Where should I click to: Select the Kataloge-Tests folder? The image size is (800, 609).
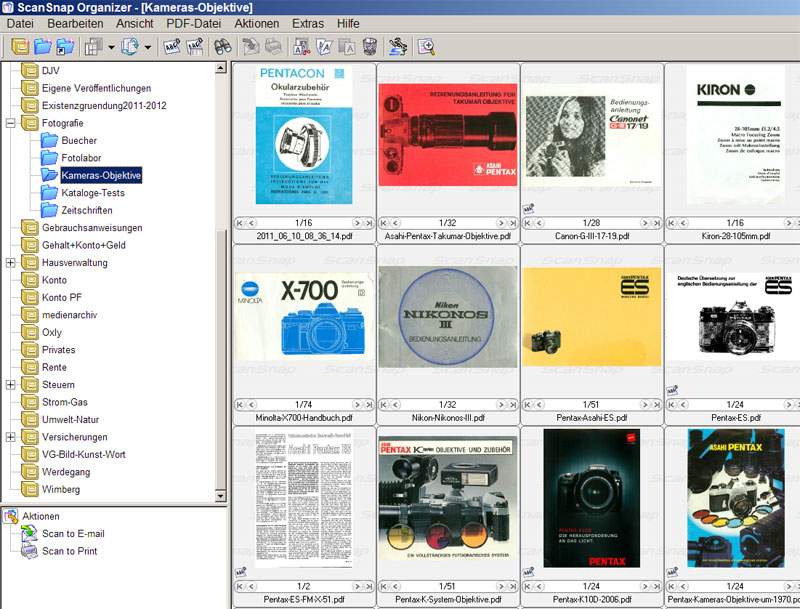point(93,193)
